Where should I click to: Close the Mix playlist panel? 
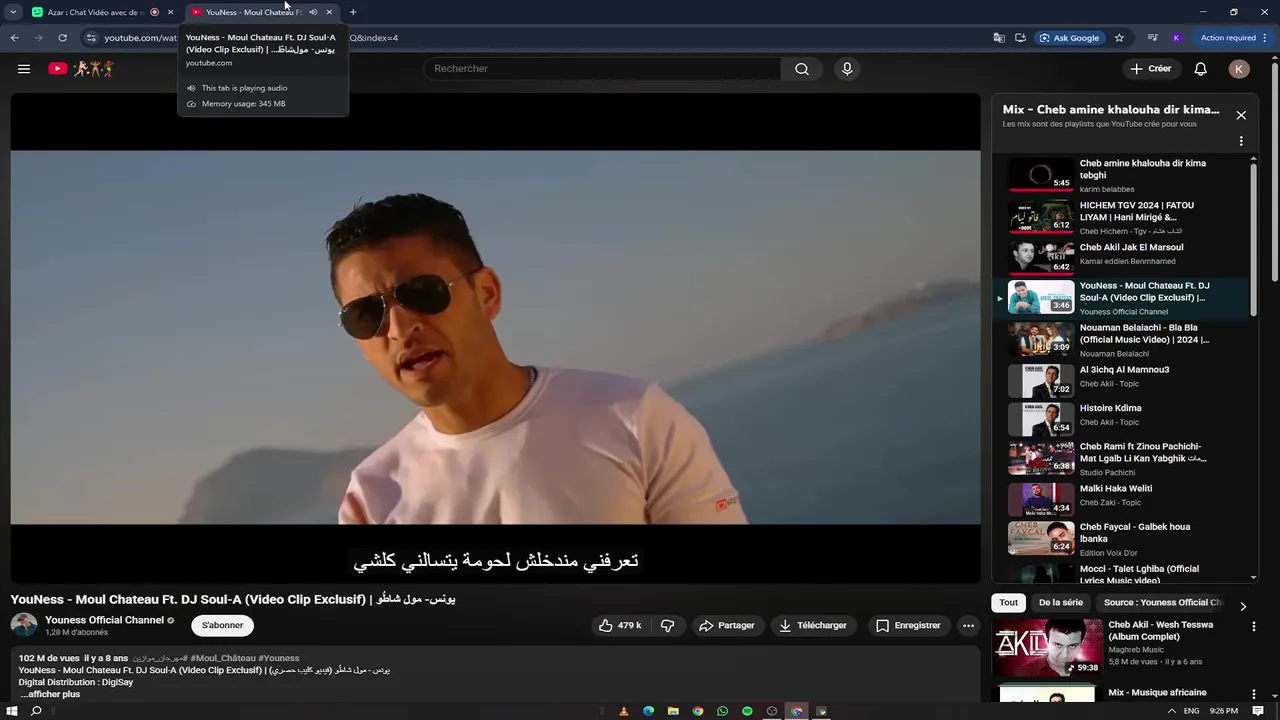point(1241,115)
